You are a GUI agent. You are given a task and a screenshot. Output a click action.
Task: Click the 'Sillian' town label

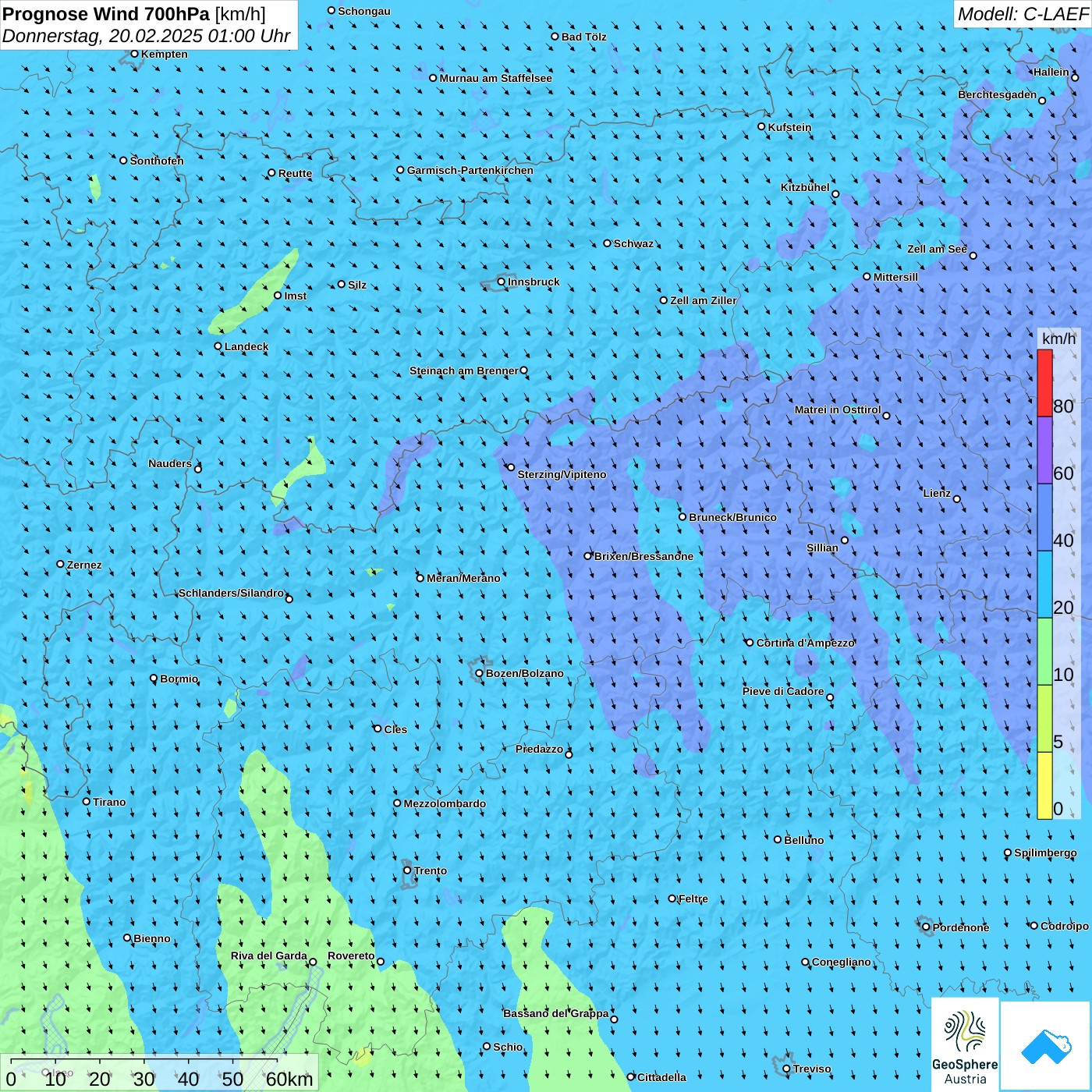pos(822,548)
